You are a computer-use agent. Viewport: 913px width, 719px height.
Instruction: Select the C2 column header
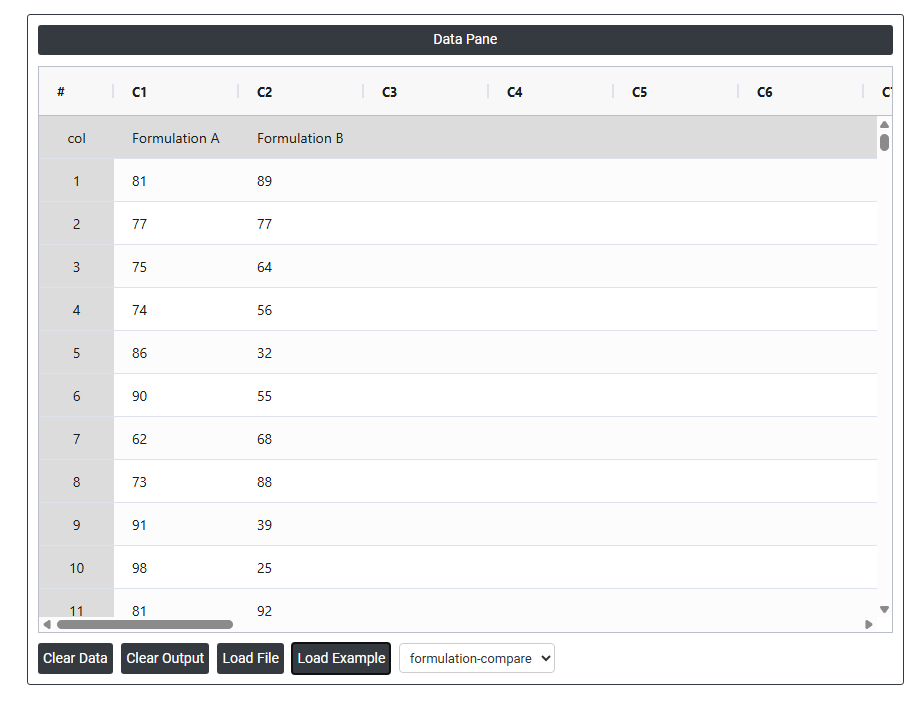[x=265, y=92]
